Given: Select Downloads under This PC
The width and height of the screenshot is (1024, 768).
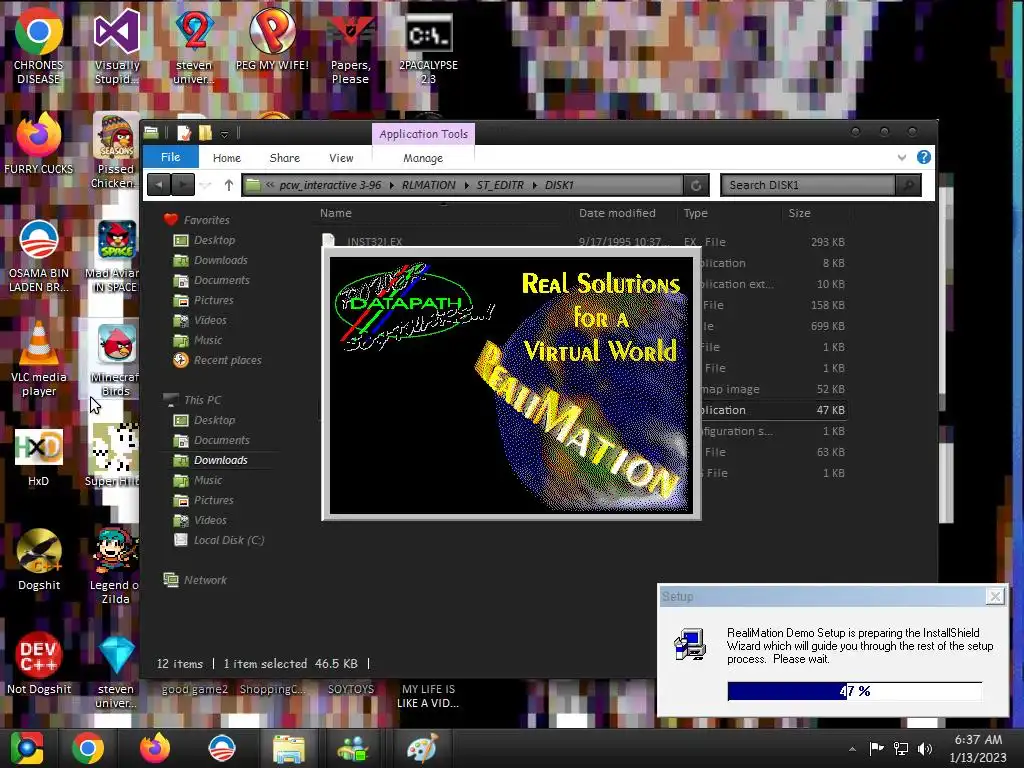Looking at the screenshot, I should pos(221,460).
